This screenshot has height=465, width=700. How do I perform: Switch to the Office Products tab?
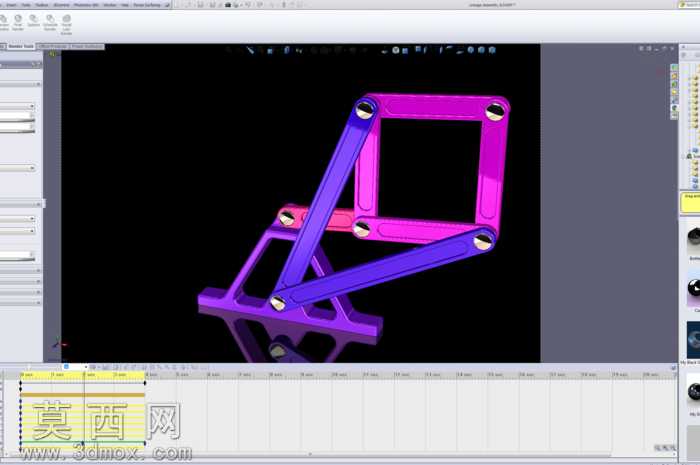click(54, 46)
